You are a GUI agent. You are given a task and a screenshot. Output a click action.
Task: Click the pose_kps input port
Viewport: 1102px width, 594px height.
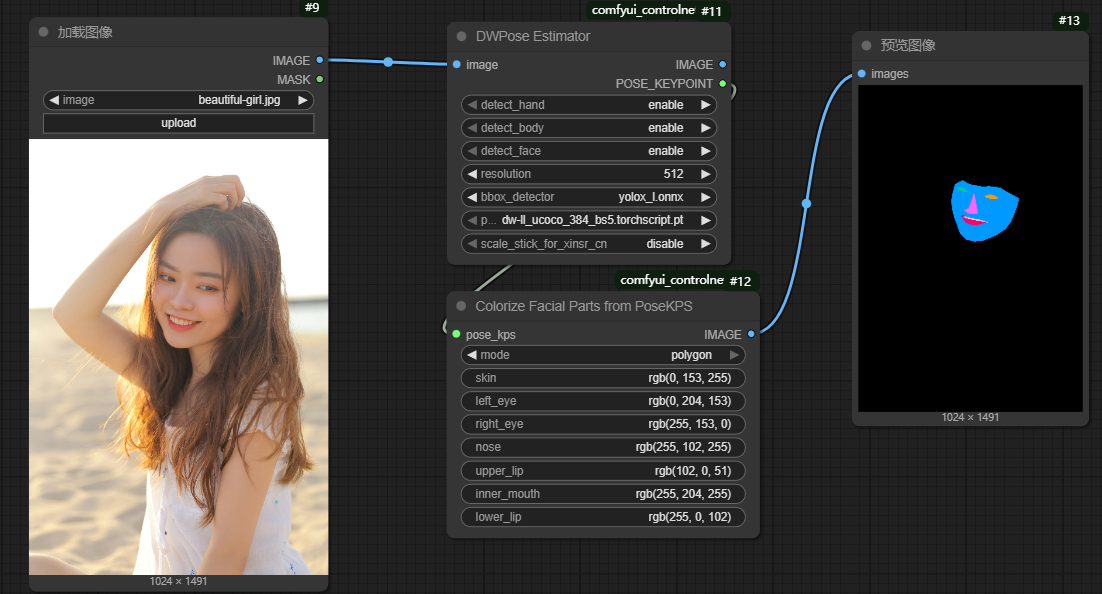457,335
